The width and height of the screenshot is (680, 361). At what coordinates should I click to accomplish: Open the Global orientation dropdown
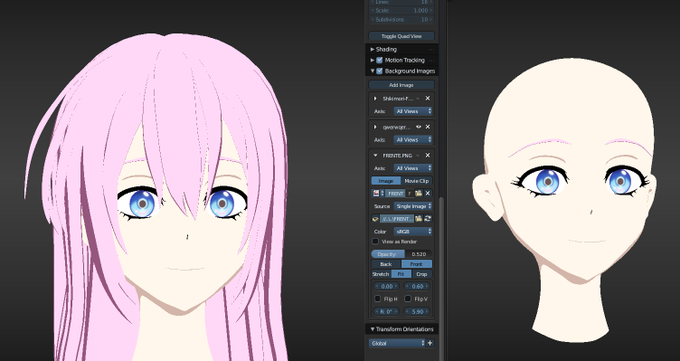coord(398,343)
